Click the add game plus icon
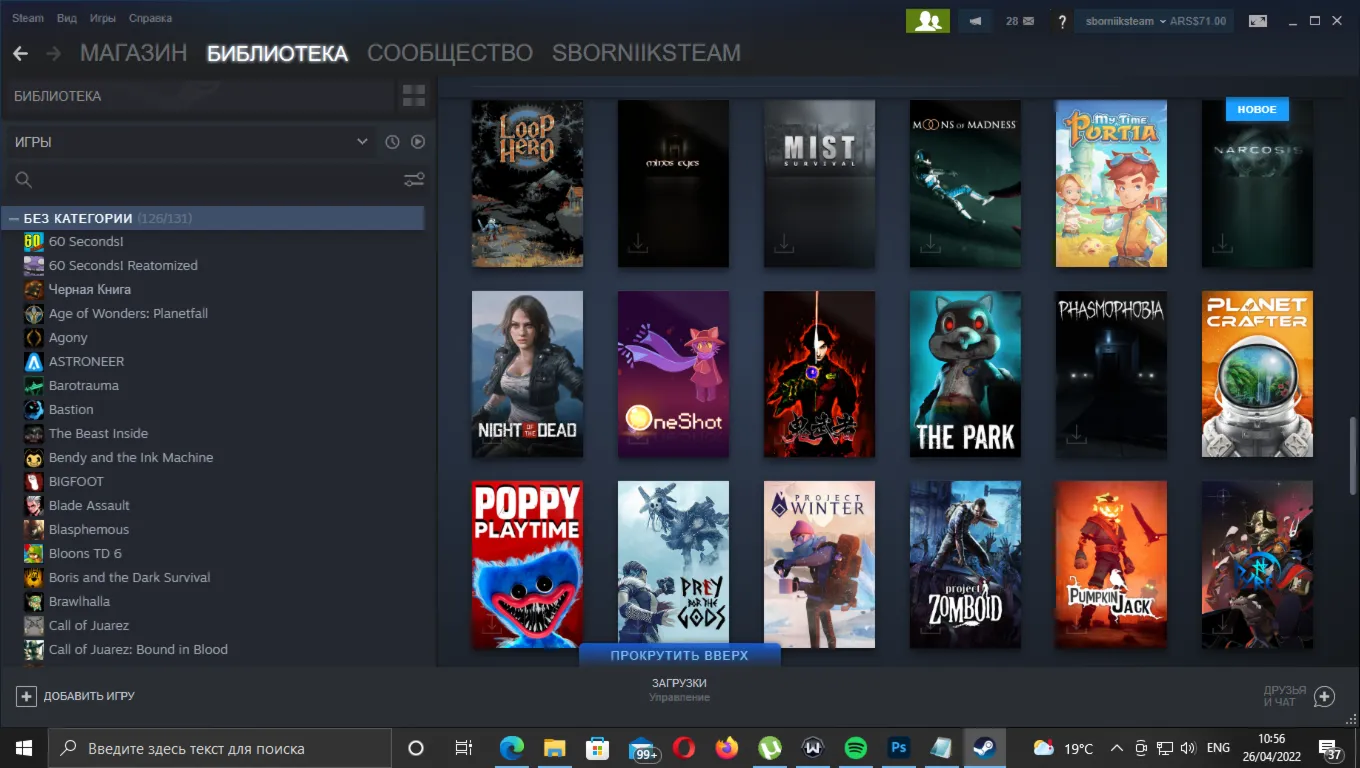This screenshot has height=768, width=1360. [26, 696]
